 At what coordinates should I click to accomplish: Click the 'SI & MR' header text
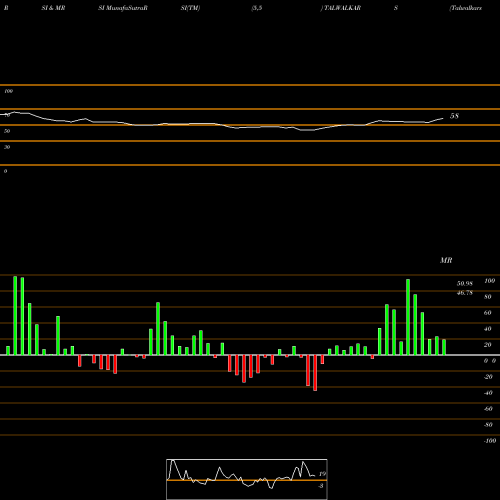click(x=53, y=8)
